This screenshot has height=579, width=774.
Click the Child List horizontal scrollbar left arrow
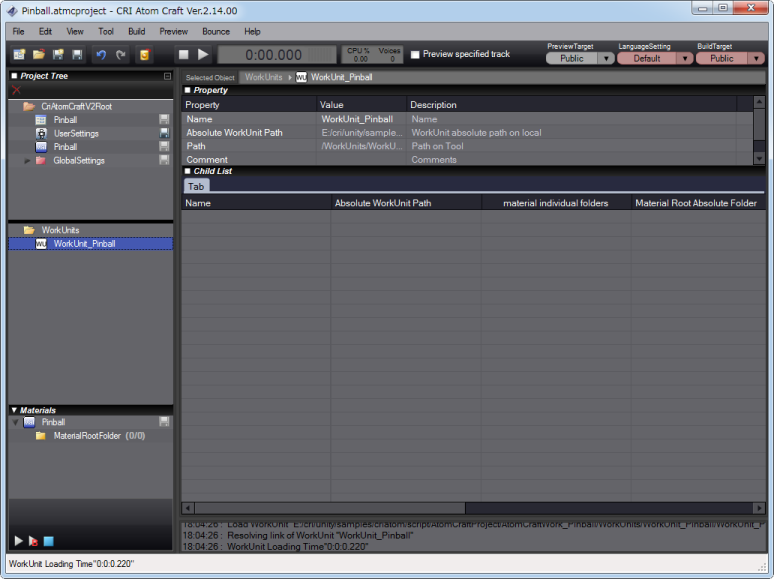187,508
